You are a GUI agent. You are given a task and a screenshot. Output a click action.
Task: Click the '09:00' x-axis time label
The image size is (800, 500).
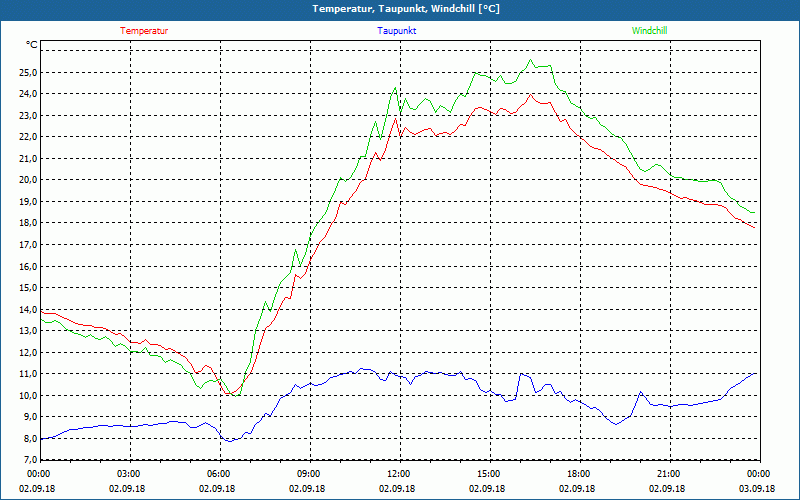click(307, 474)
